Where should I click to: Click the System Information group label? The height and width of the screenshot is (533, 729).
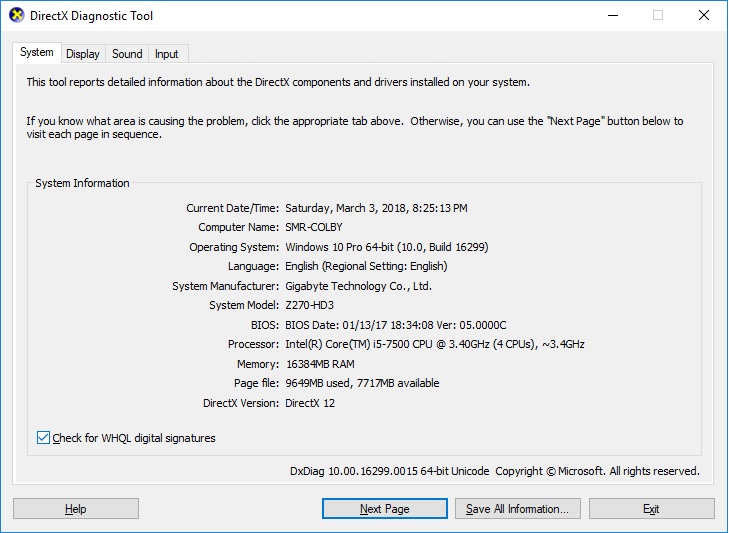(82, 183)
